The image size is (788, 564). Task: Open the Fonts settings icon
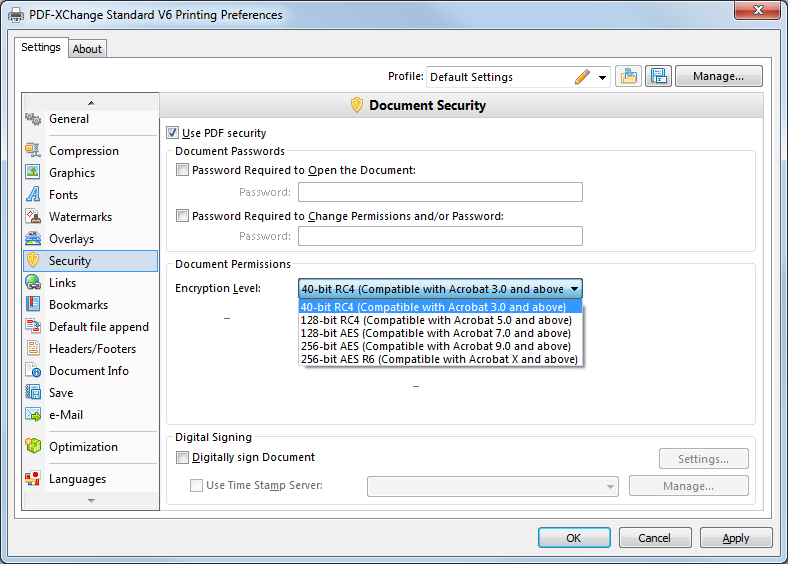pyautogui.click(x=33, y=195)
